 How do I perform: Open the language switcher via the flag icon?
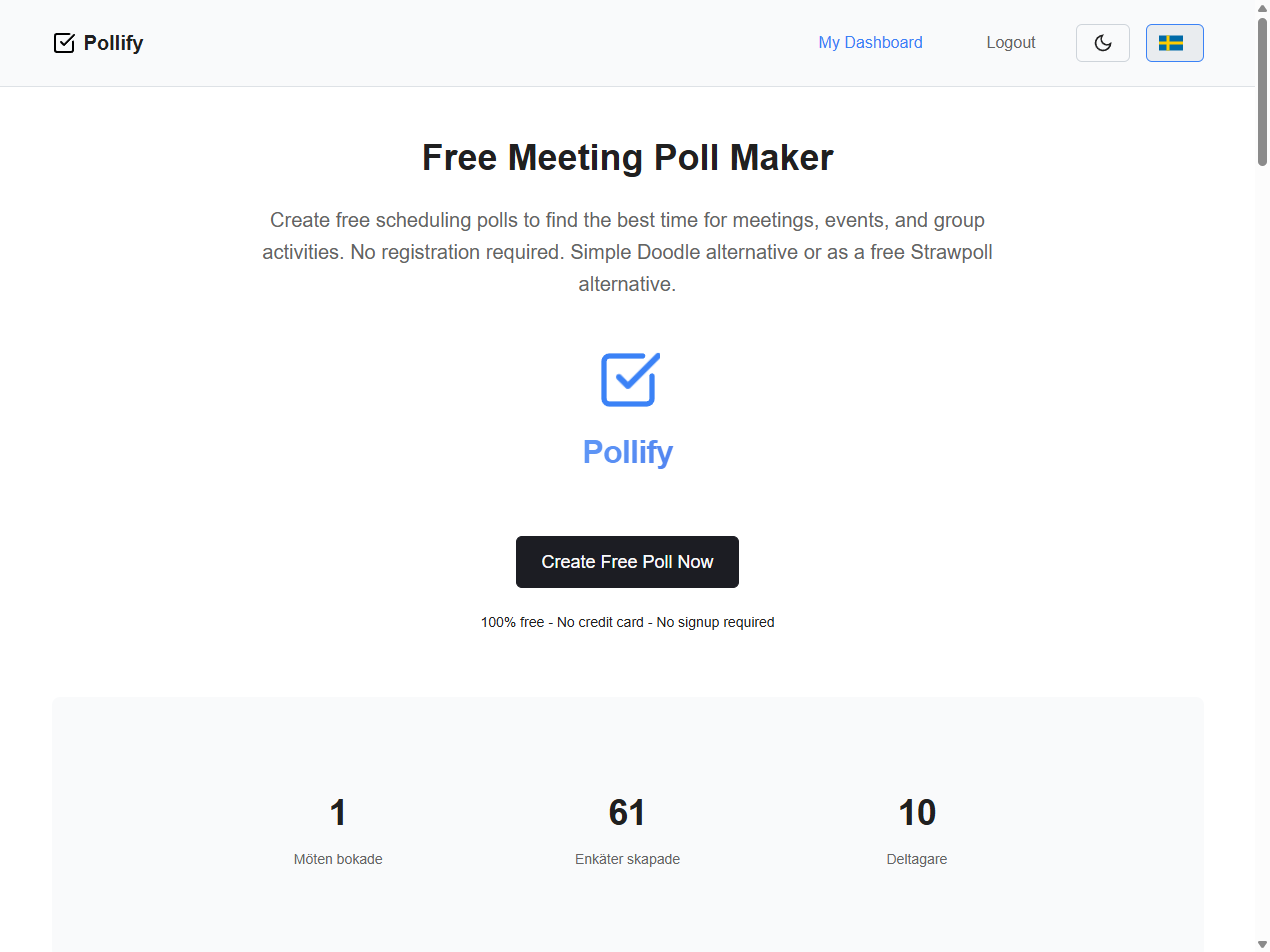pos(1174,42)
